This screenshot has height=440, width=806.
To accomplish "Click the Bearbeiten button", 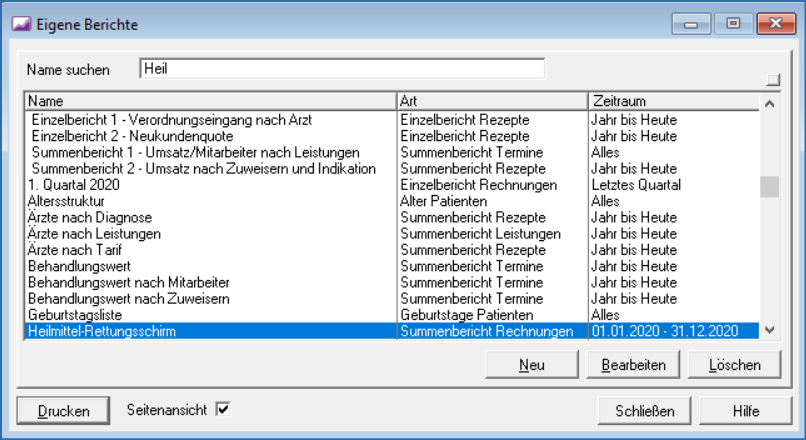I will [x=633, y=365].
